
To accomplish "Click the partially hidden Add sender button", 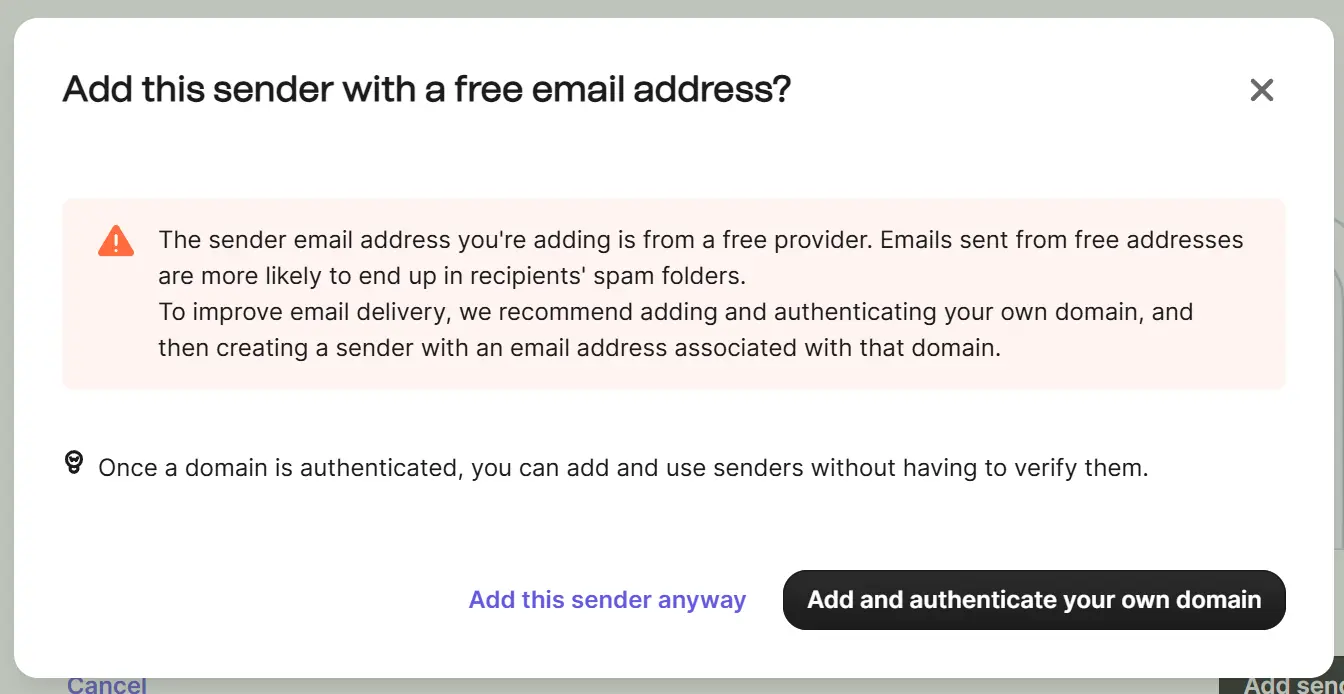I will pos(1281,685).
